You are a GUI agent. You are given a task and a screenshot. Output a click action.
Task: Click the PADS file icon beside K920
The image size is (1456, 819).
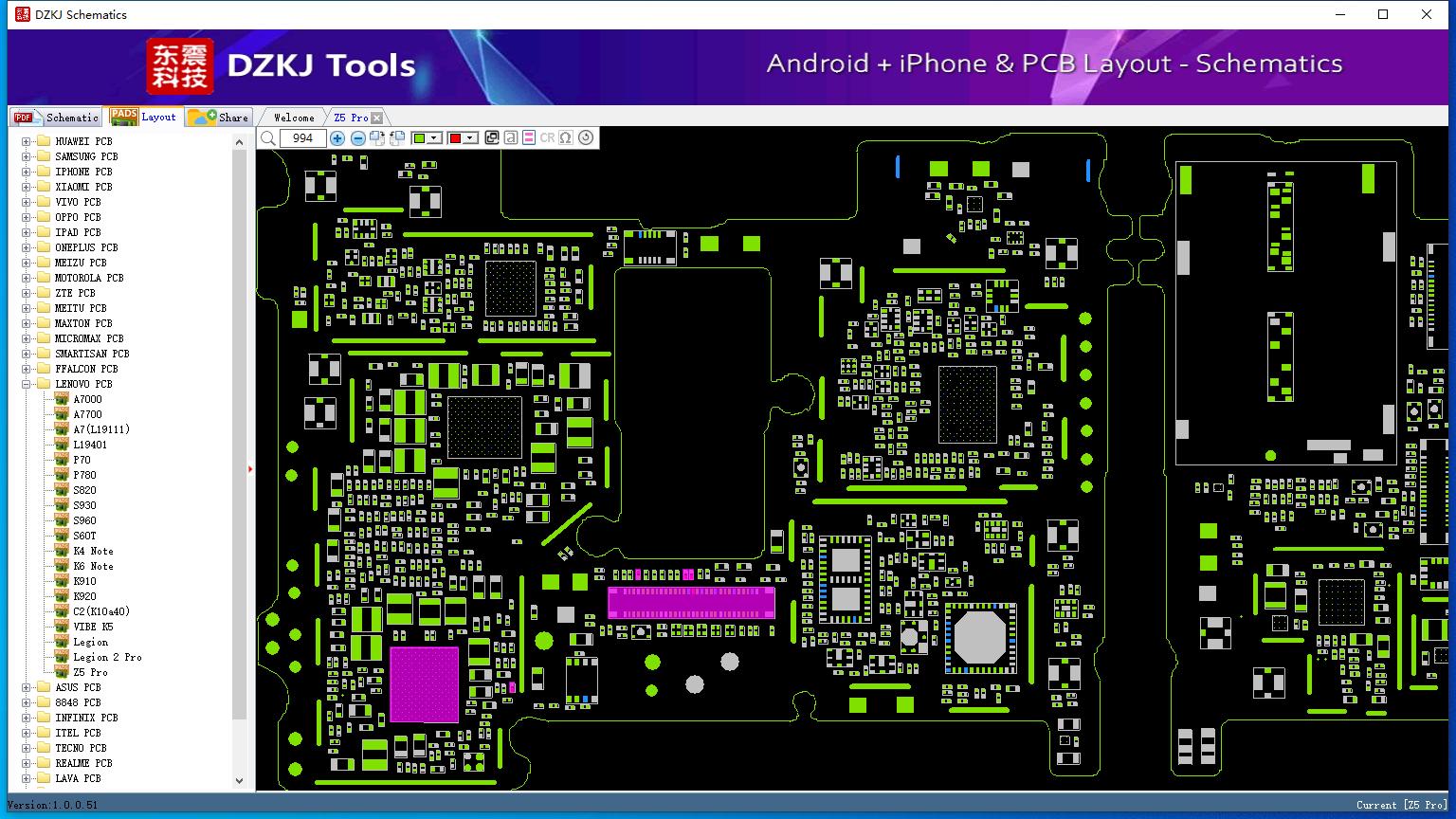coord(62,595)
